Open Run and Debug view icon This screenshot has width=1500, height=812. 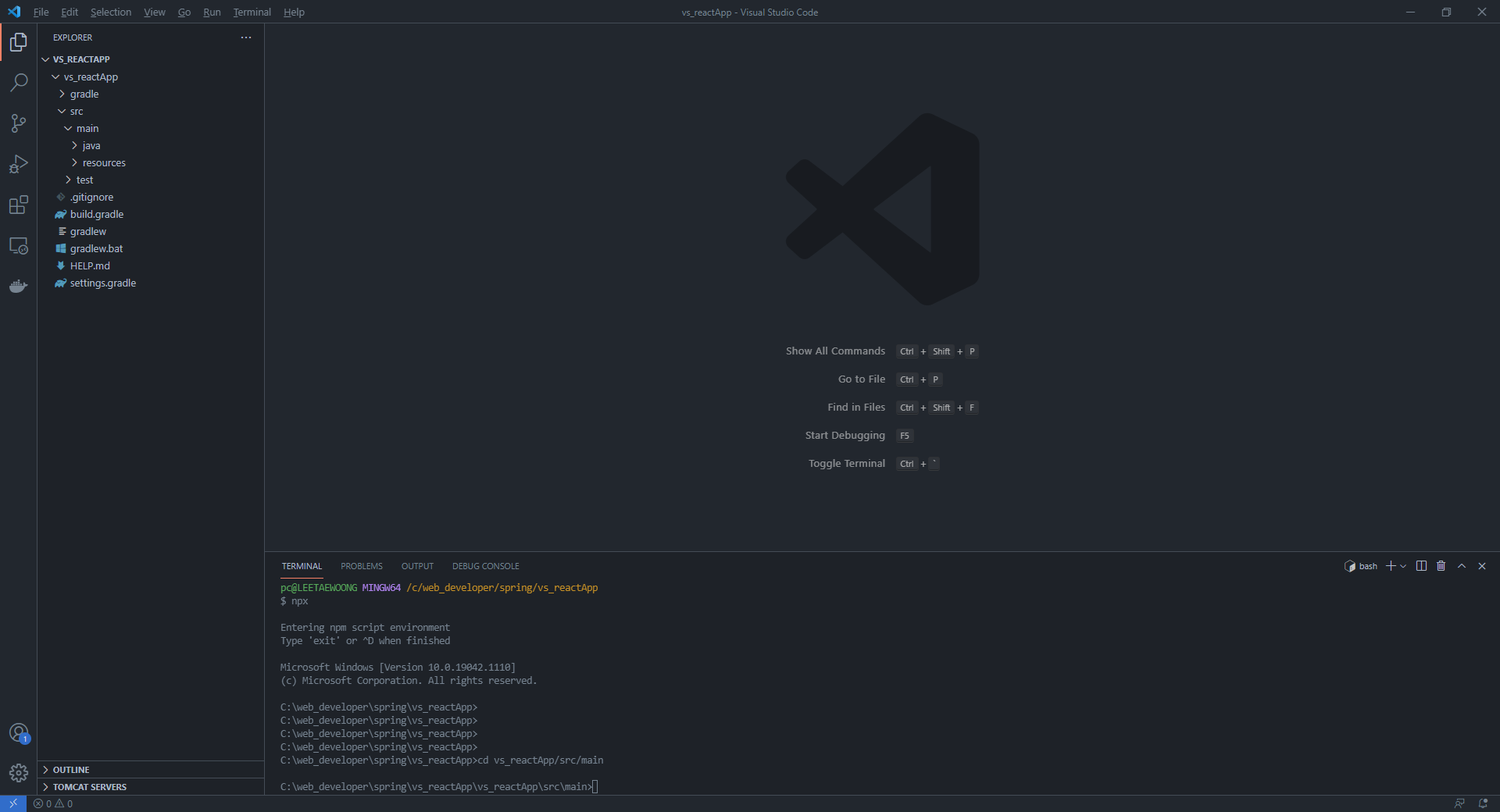(x=19, y=164)
